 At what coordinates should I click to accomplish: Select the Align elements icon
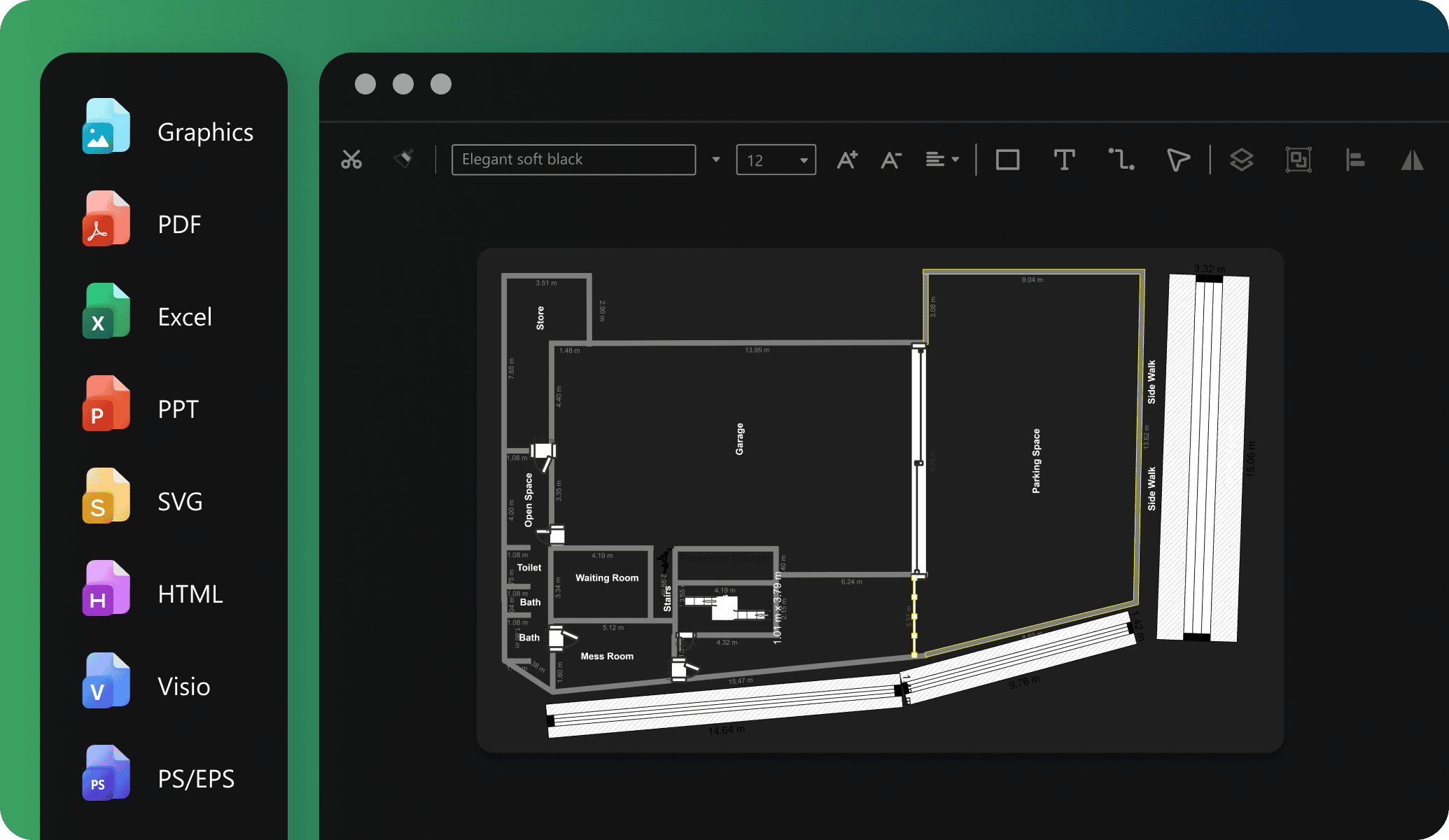tap(1356, 158)
